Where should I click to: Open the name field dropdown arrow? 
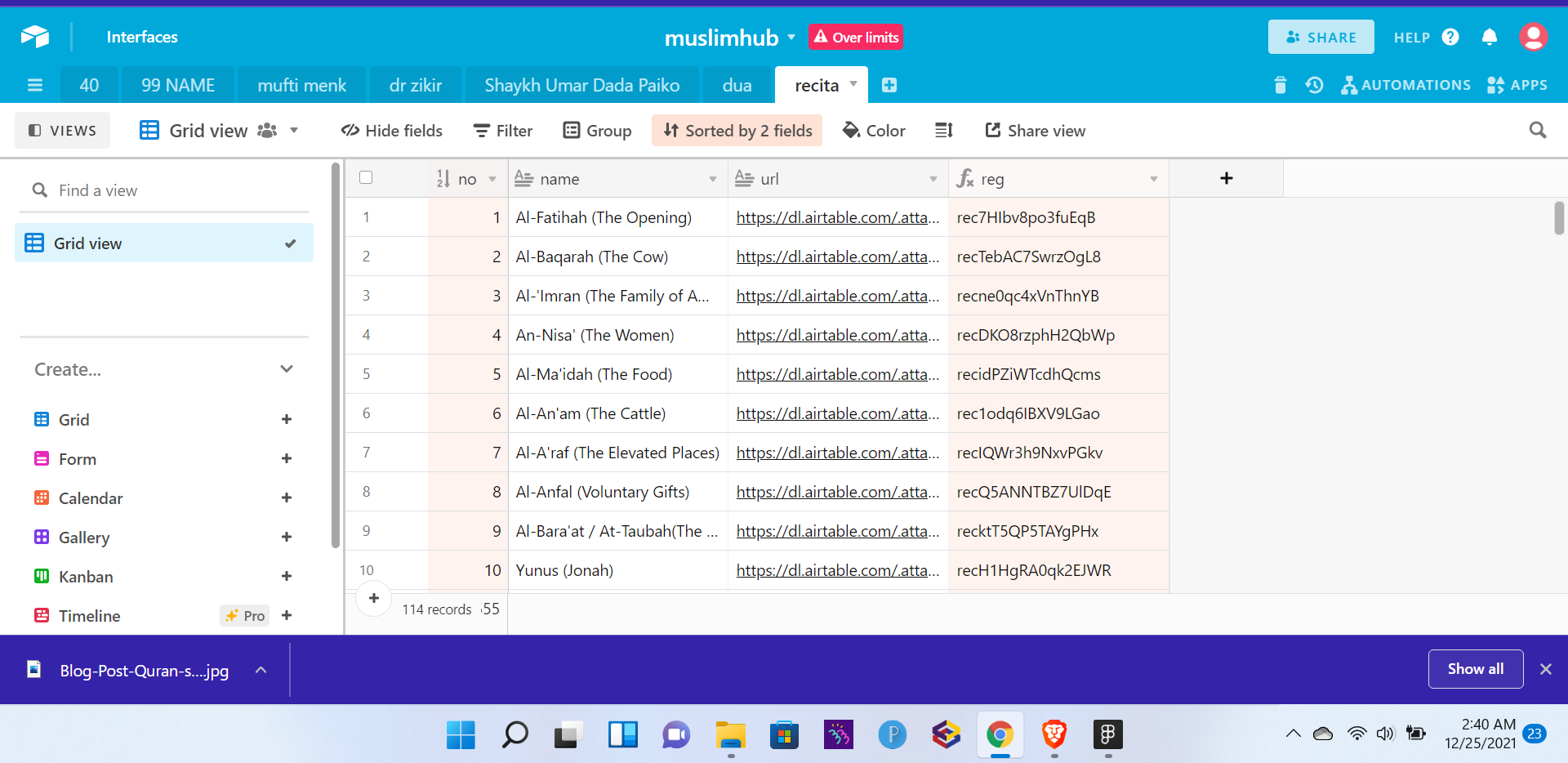coord(713,179)
